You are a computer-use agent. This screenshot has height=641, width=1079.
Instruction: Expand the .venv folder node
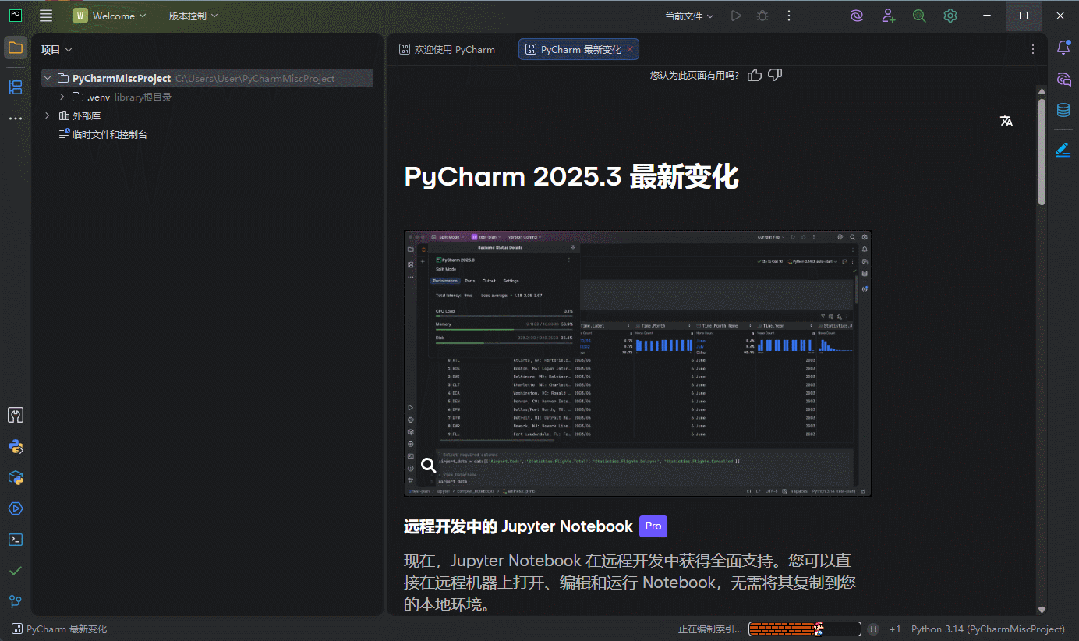coord(62,97)
